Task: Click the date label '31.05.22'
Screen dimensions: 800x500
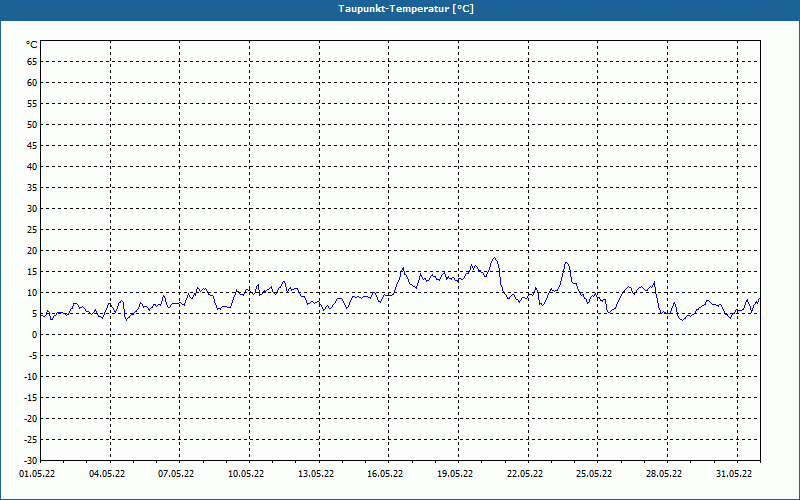Action: coord(734,474)
